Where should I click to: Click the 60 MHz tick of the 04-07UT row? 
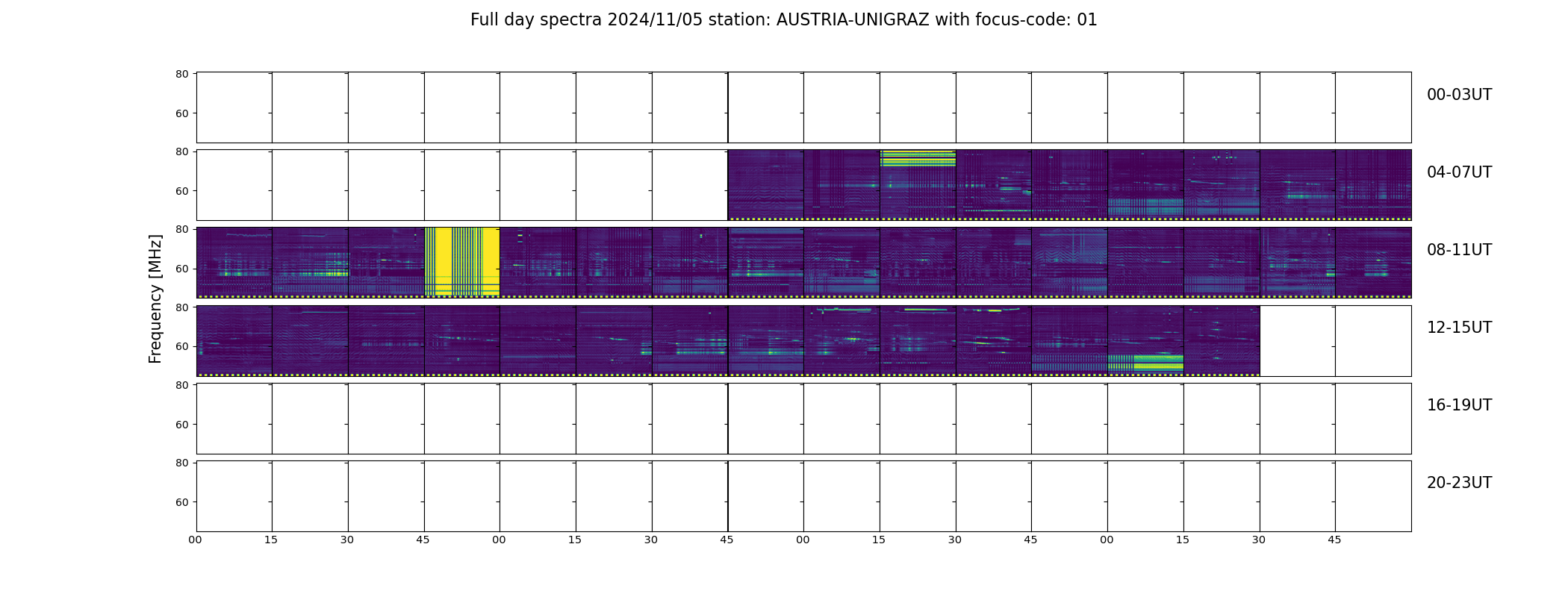(181, 191)
